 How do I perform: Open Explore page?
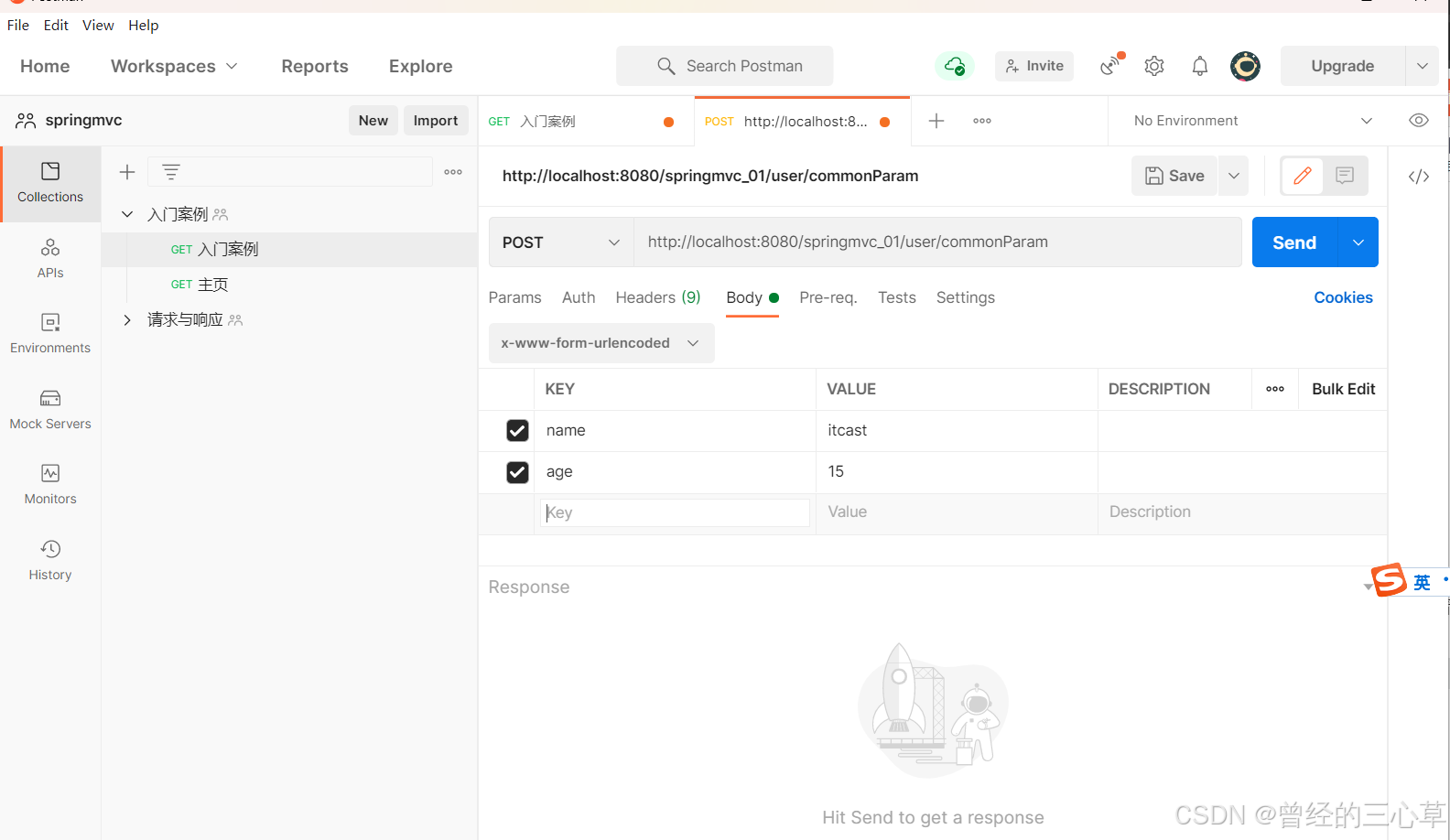click(421, 66)
